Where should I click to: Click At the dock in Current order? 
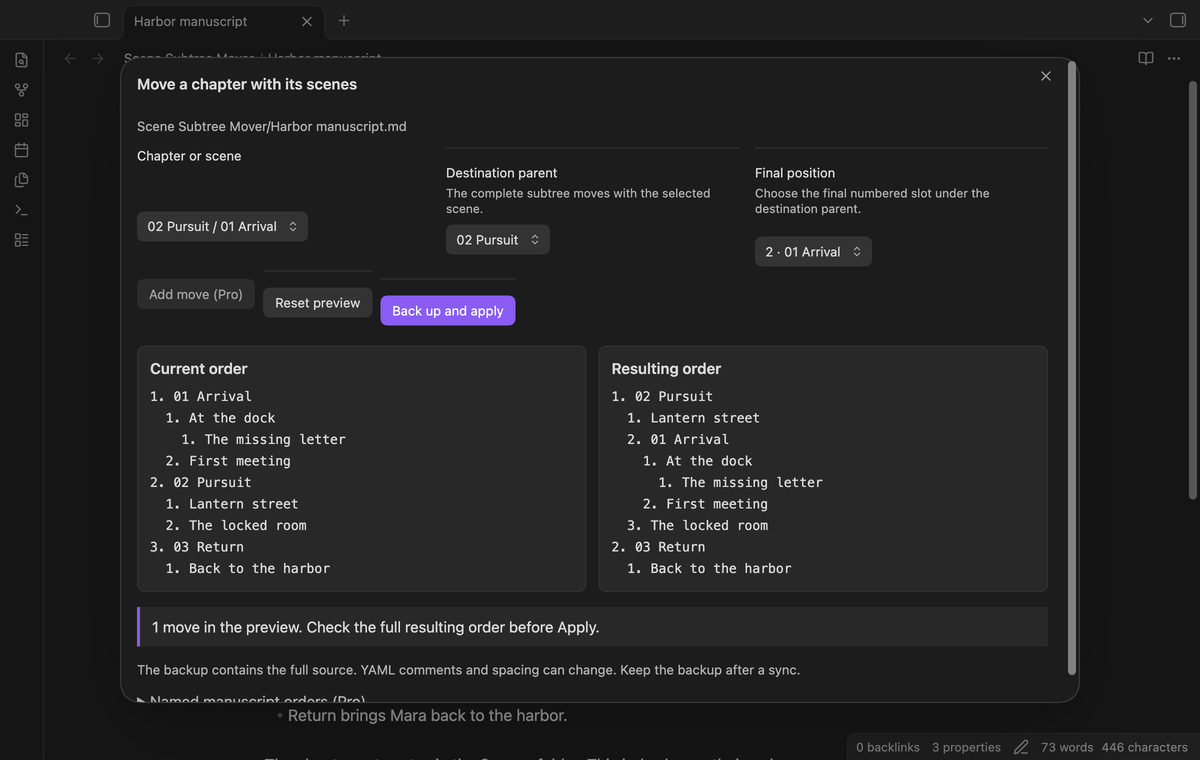point(232,418)
